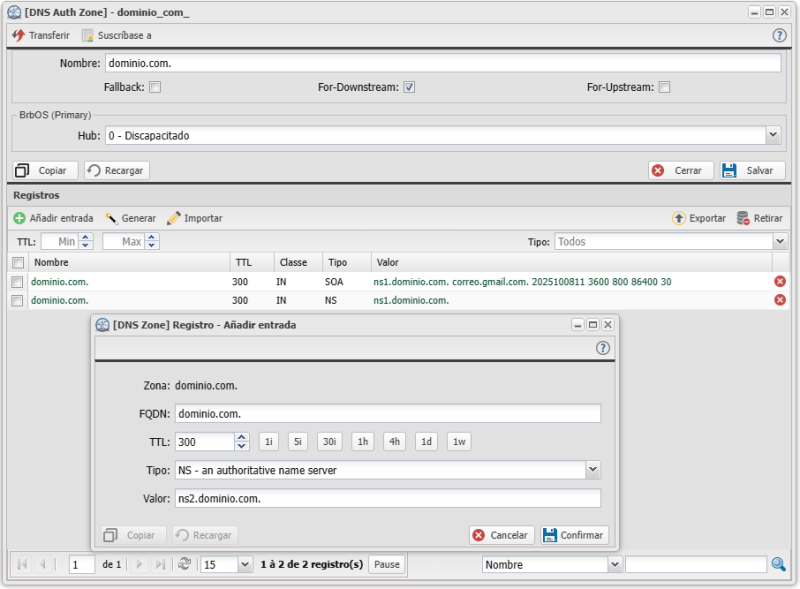Click the Suscríbase a toolbar icon

(88, 35)
